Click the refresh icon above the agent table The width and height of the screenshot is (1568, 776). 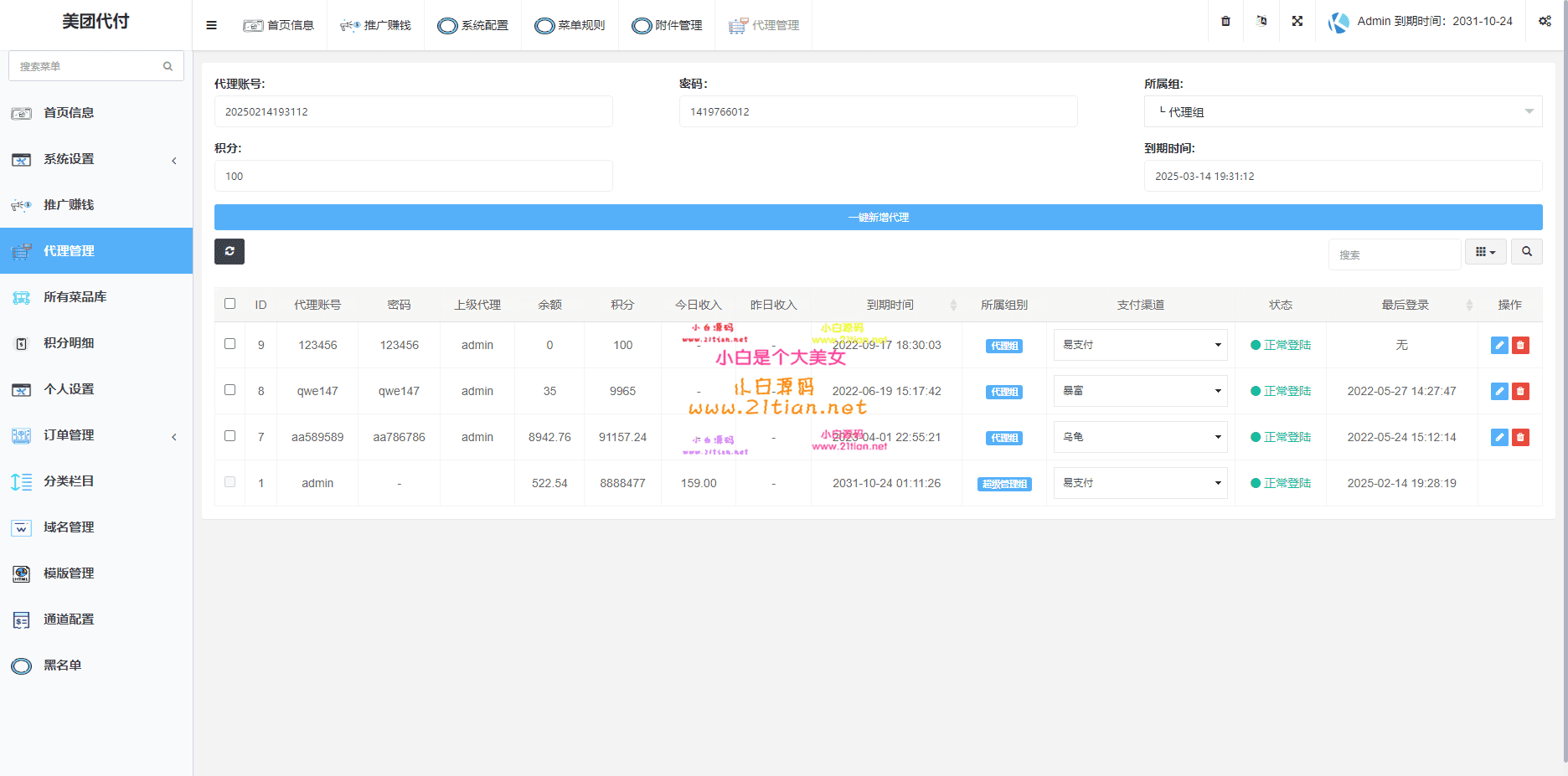[229, 251]
